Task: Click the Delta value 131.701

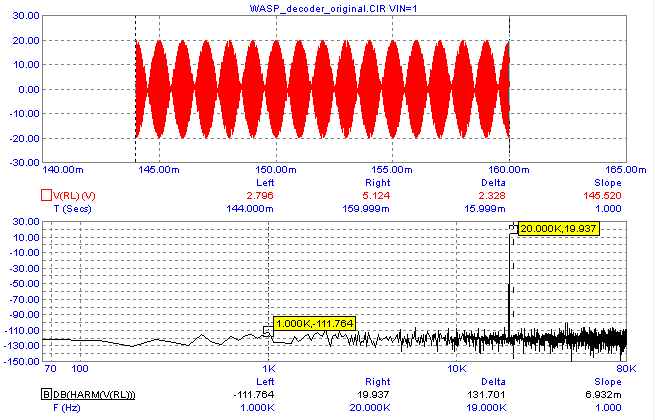Action: point(488,395)
